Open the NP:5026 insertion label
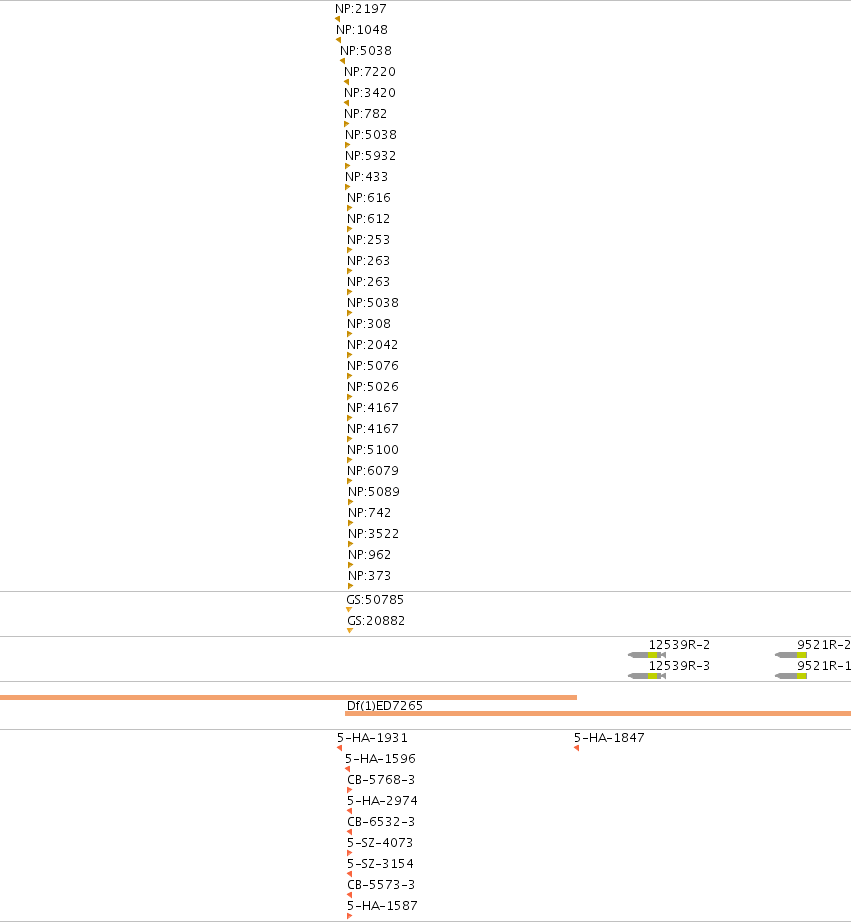The height and width of the screenshot is (922, 851). 373,387
